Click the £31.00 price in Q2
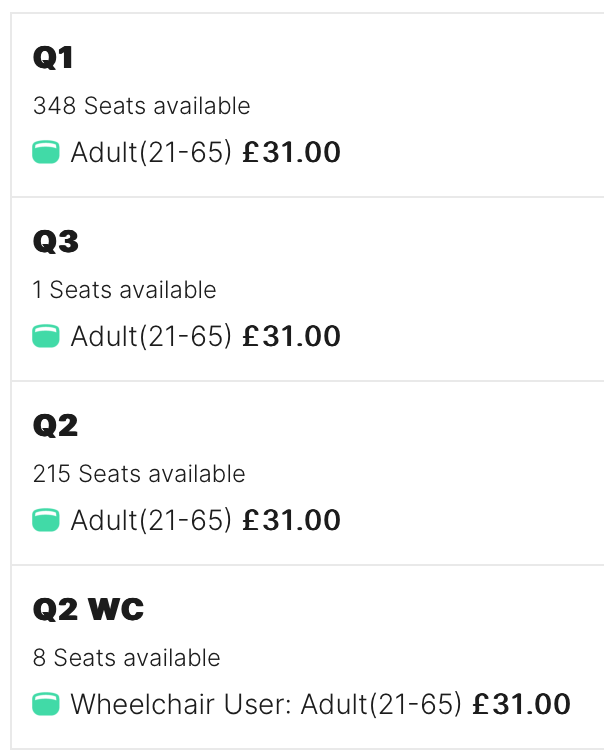The height and width of the screenshot is (756, 604). tap(292, 521)
